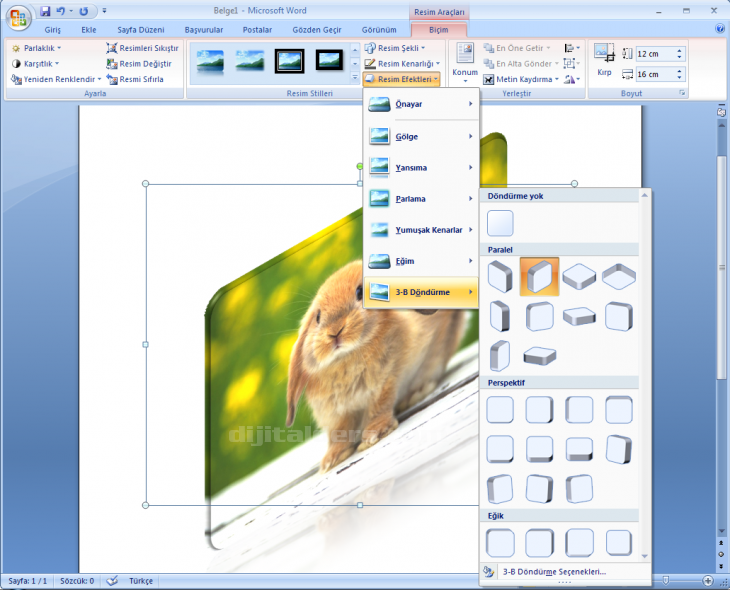Open Yansıma reflection submenu
Screen dimensions: 730x590
coord(421,168)
